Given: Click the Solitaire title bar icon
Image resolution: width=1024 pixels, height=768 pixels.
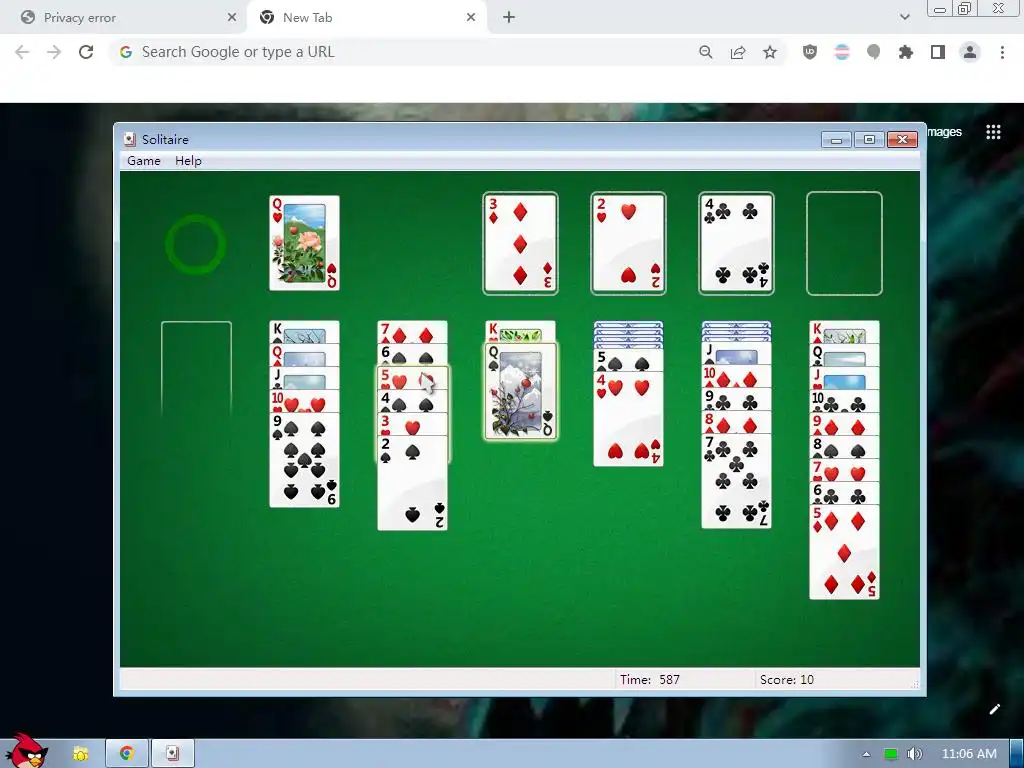Looking at the screenshot, I should (x=130, y=139).
